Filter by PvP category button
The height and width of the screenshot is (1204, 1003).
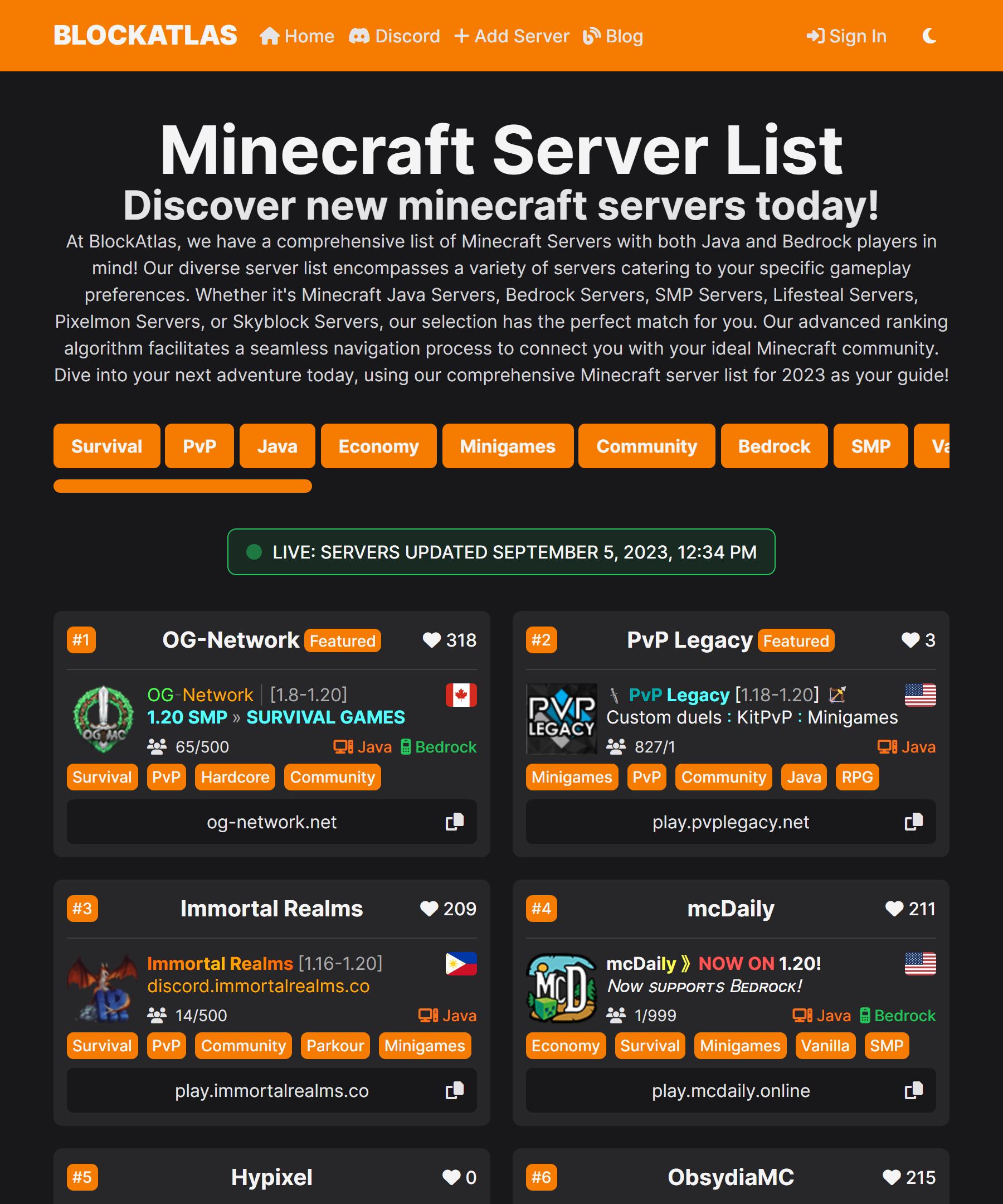pos(199,446)
